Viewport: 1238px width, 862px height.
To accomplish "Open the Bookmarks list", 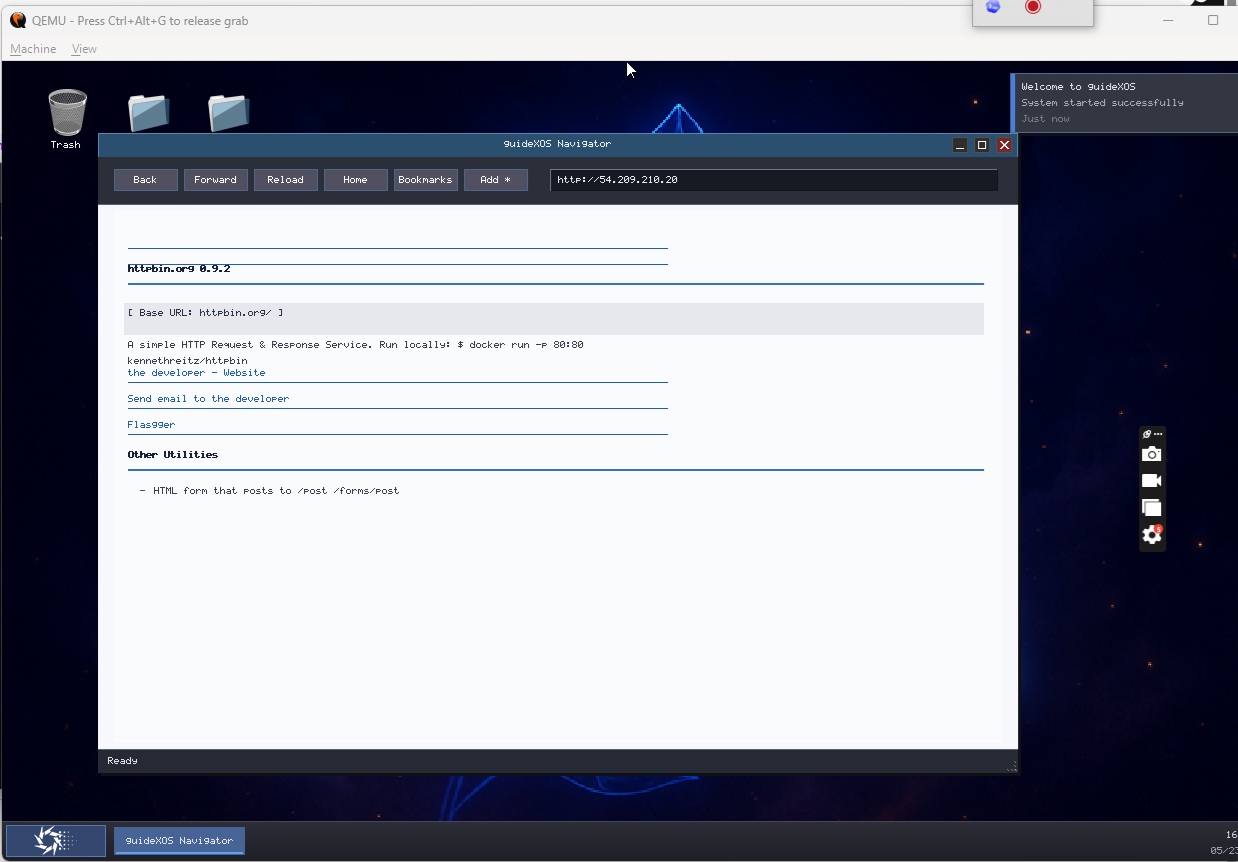I will tap(426, 180).
